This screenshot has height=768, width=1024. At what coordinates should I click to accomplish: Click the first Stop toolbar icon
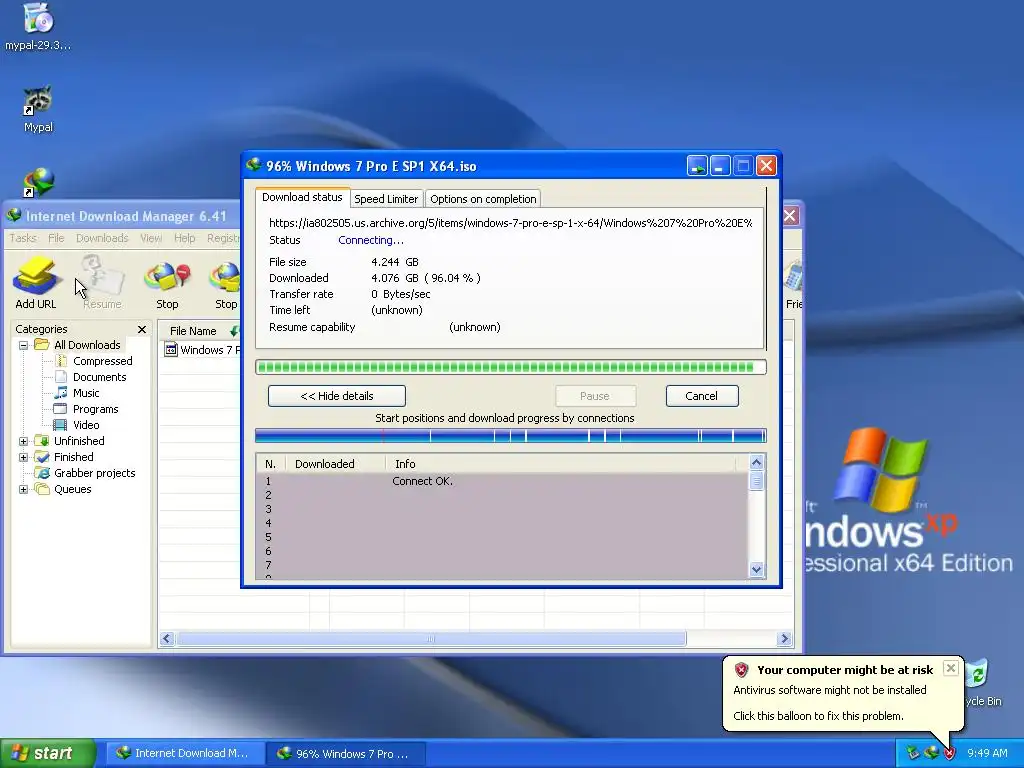pos(167,277)
